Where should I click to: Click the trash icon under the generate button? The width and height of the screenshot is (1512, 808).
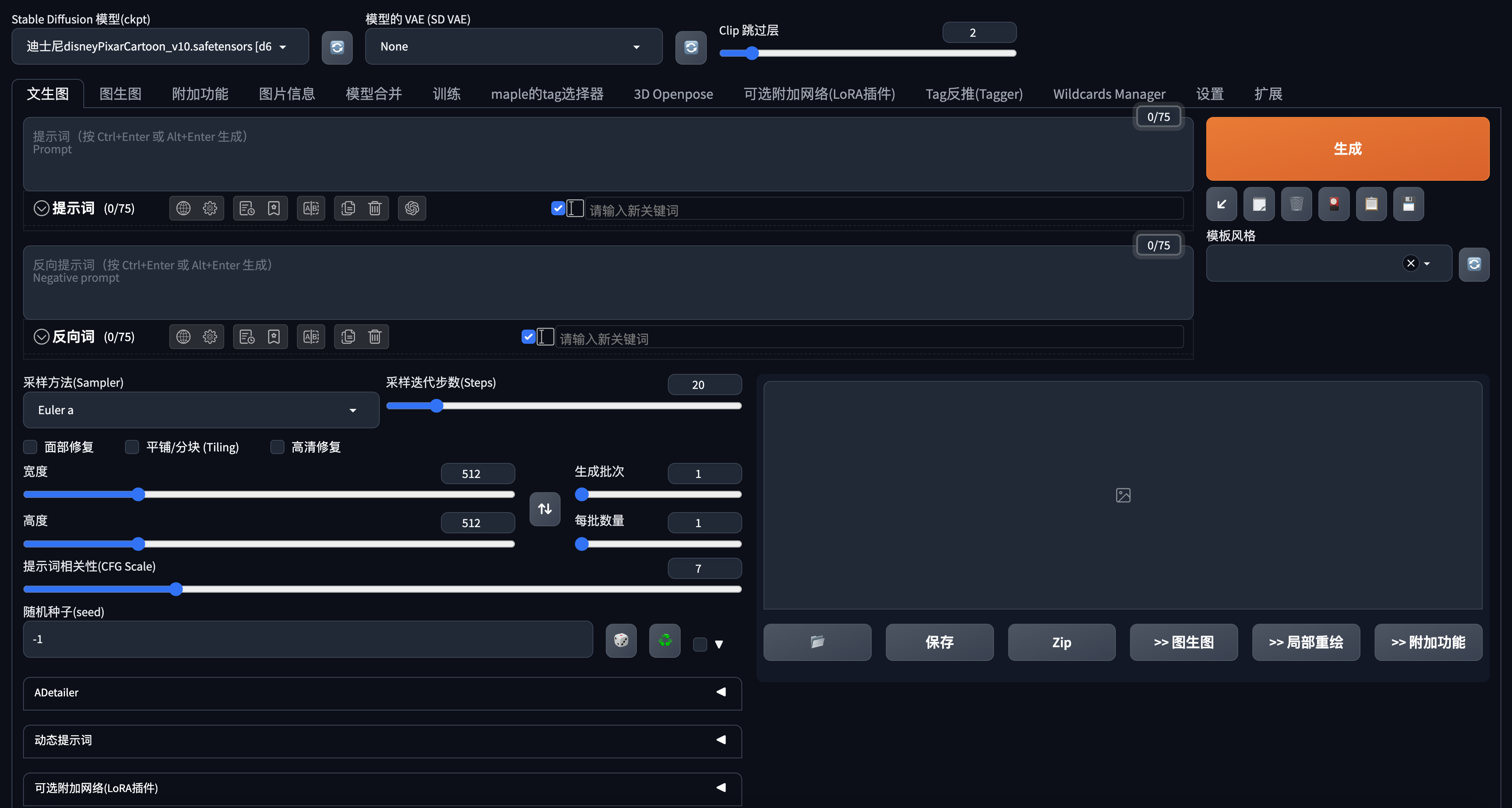(x=1296, y=204)
